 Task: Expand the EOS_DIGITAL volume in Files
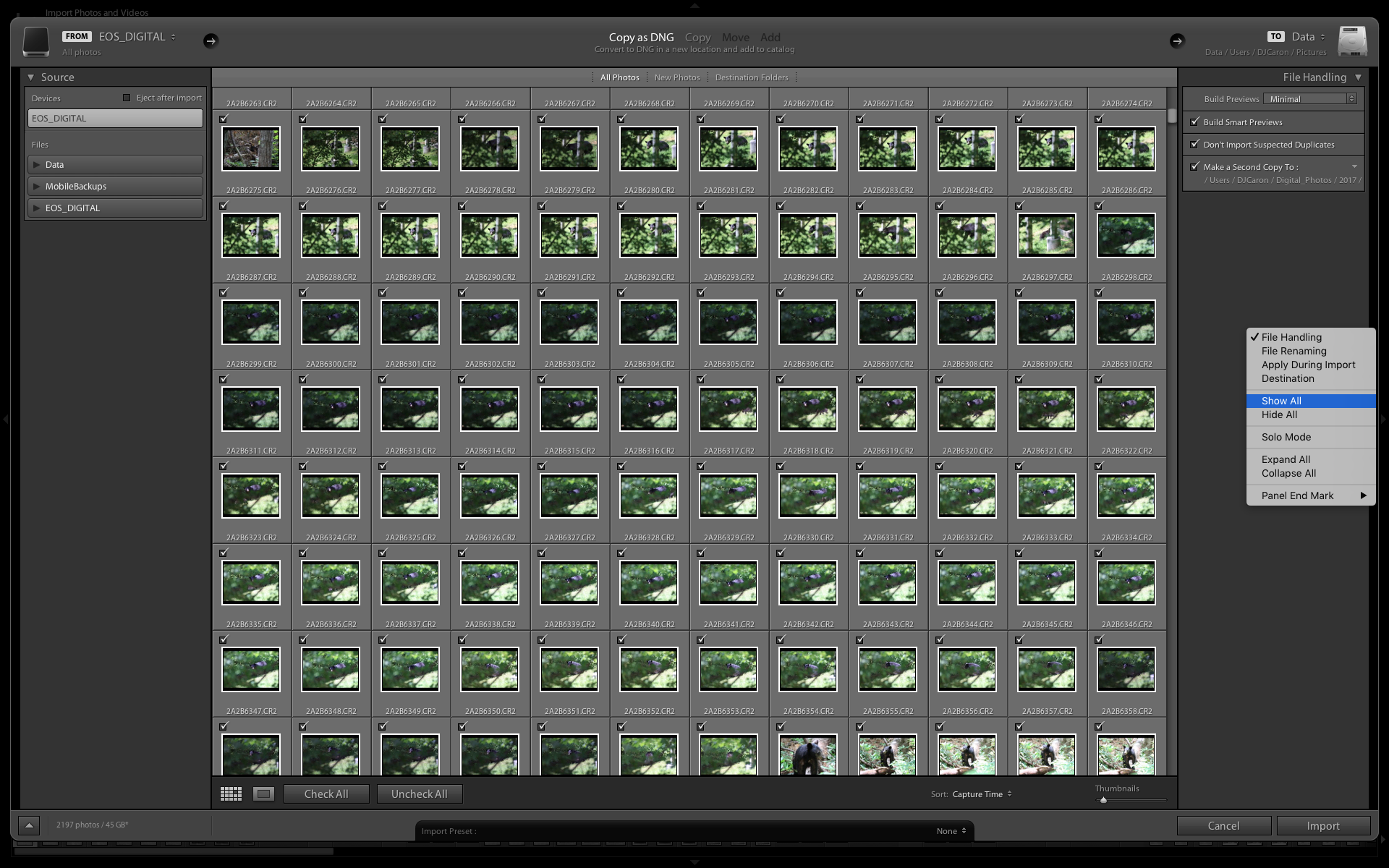[36, 208]
